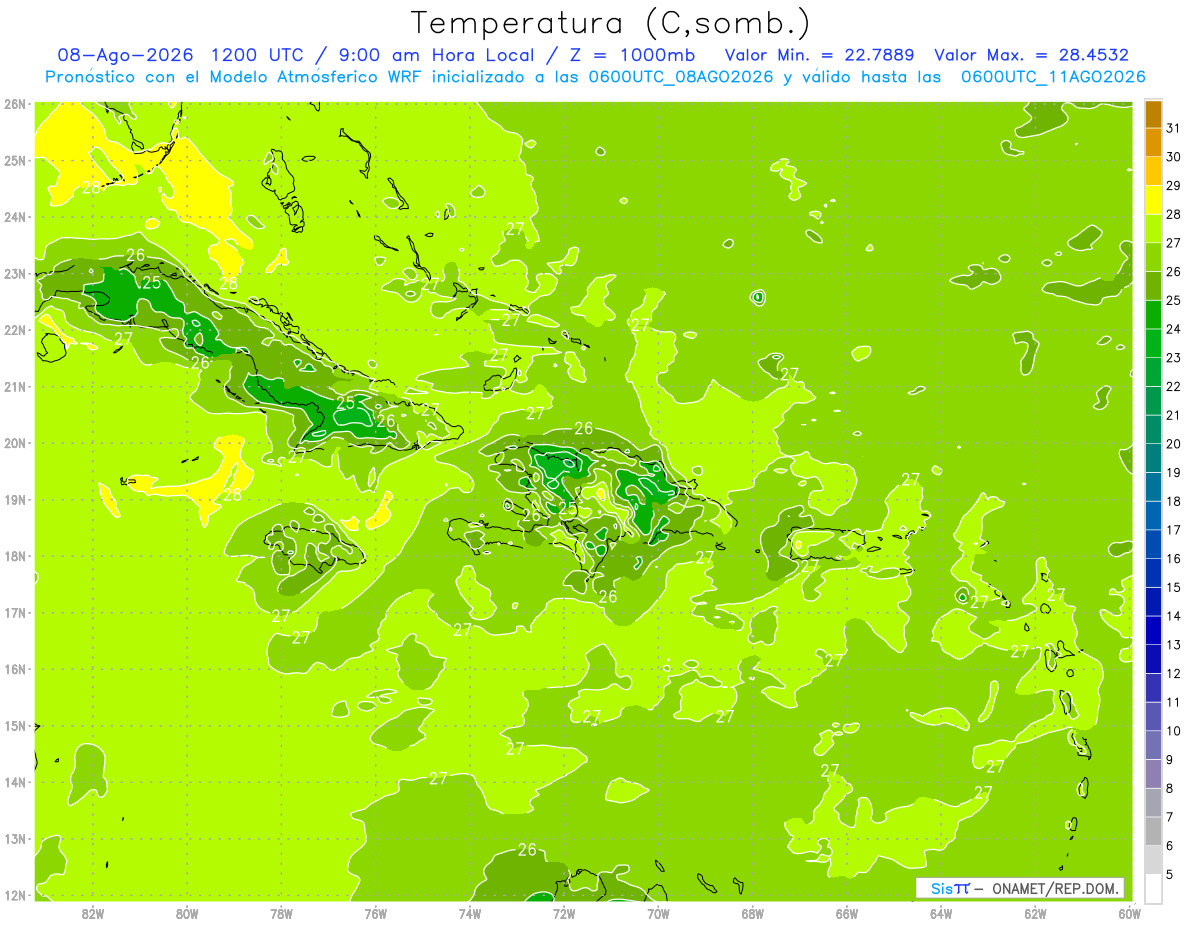Screen dimensions: 1200x927
Task: Click the title 'Temperatura (C,somb.)'
Action: click(x=611, y=23)
